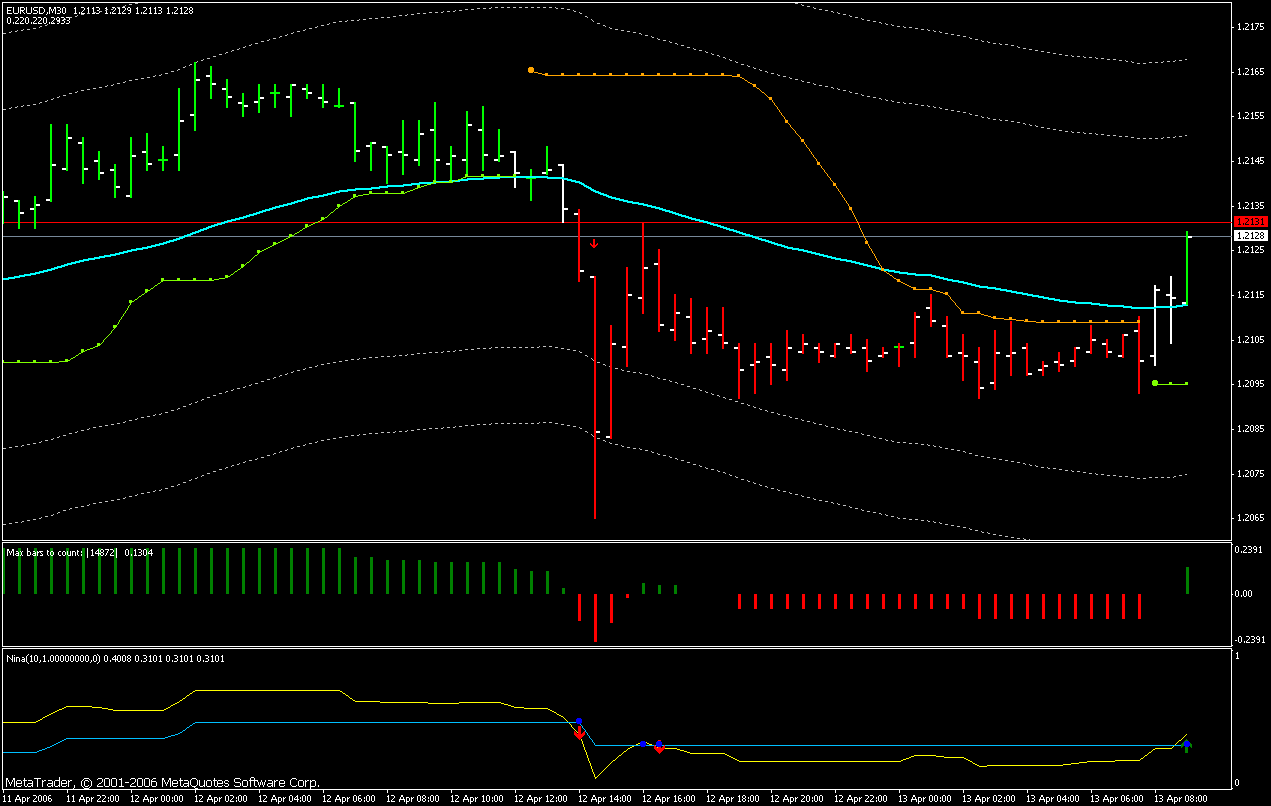Click the green up arrow in Nina window
1271x806 pixels.
(x=1187, y=746)
